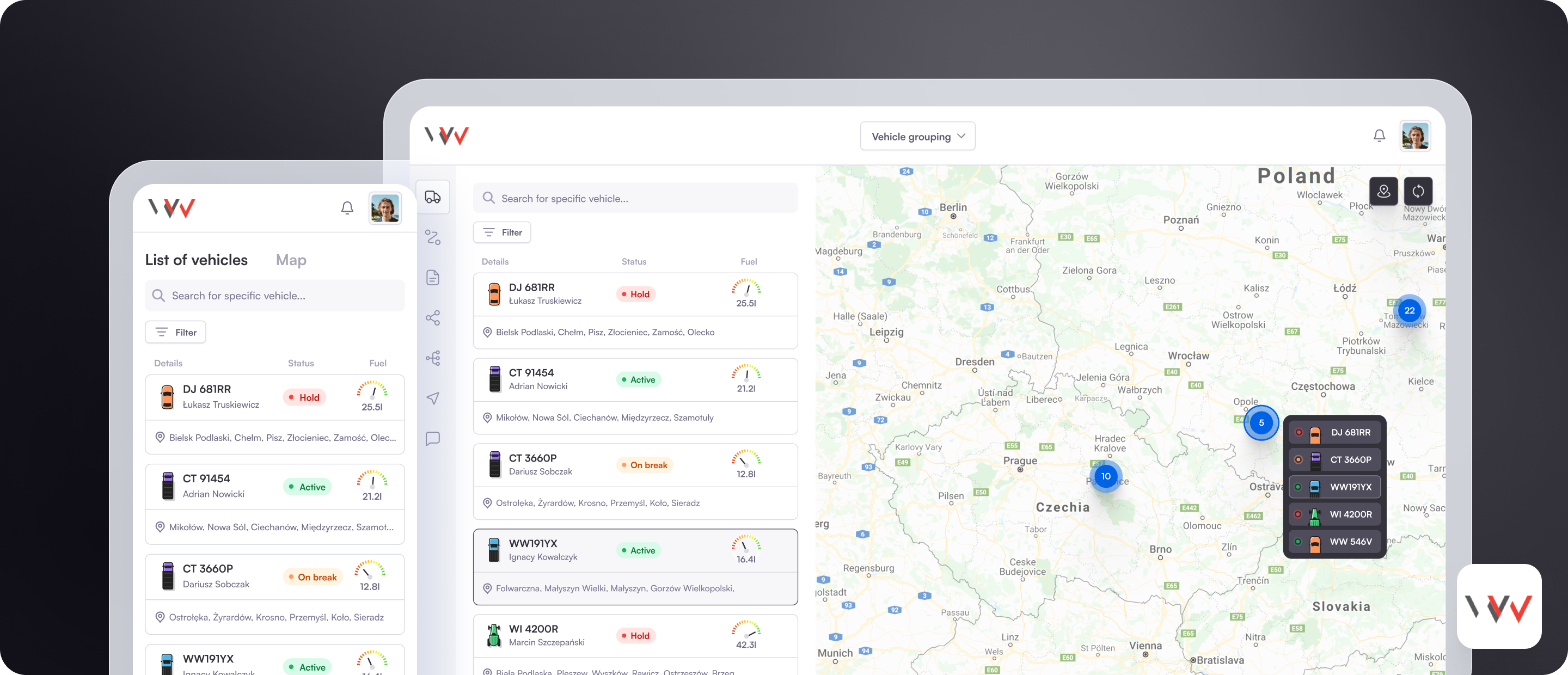Click the WW191YX blue van icon in tablet list

tap(494, 550)
